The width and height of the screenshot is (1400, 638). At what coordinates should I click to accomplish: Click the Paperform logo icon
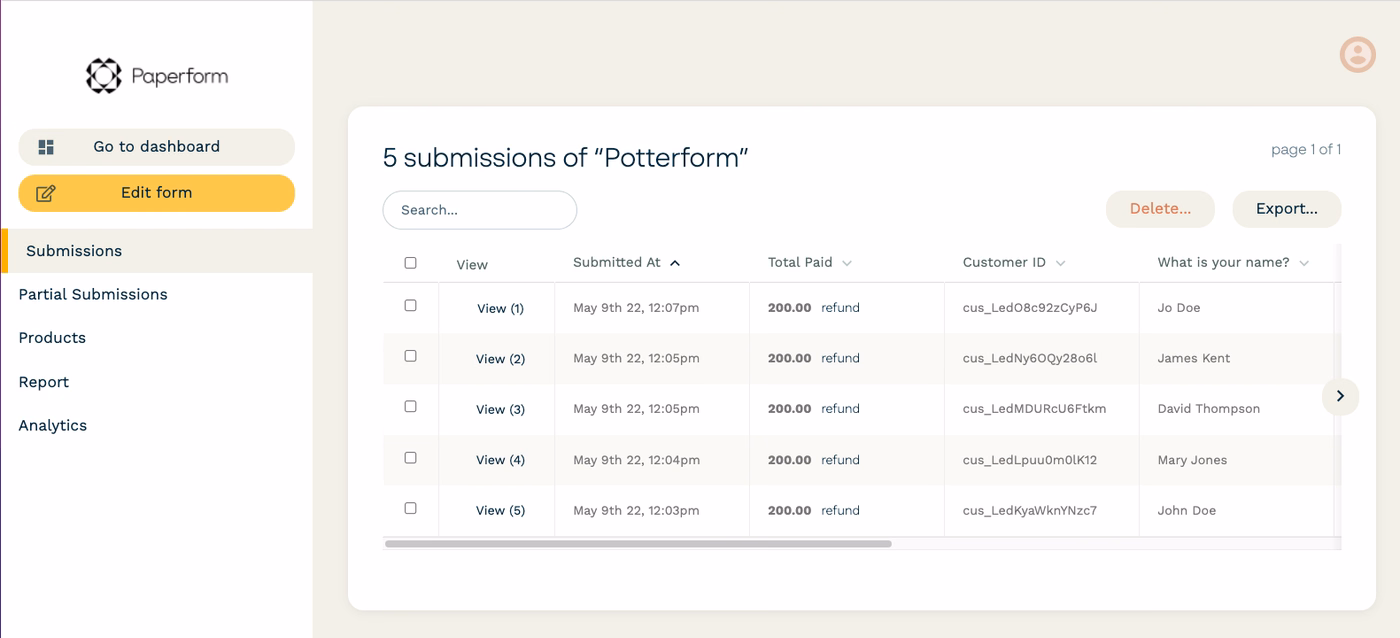pos(103,76)
